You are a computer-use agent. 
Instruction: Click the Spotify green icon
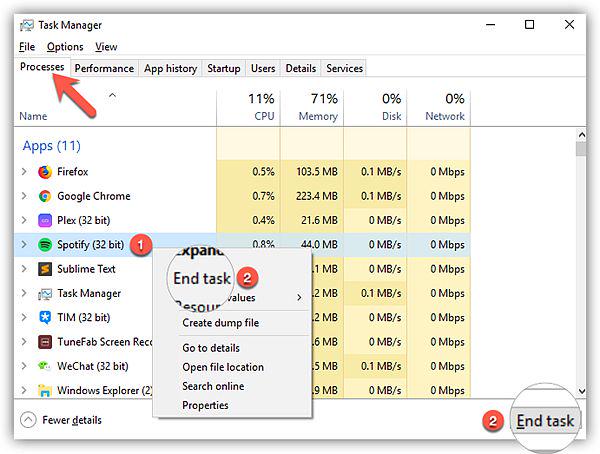[45, 245]
